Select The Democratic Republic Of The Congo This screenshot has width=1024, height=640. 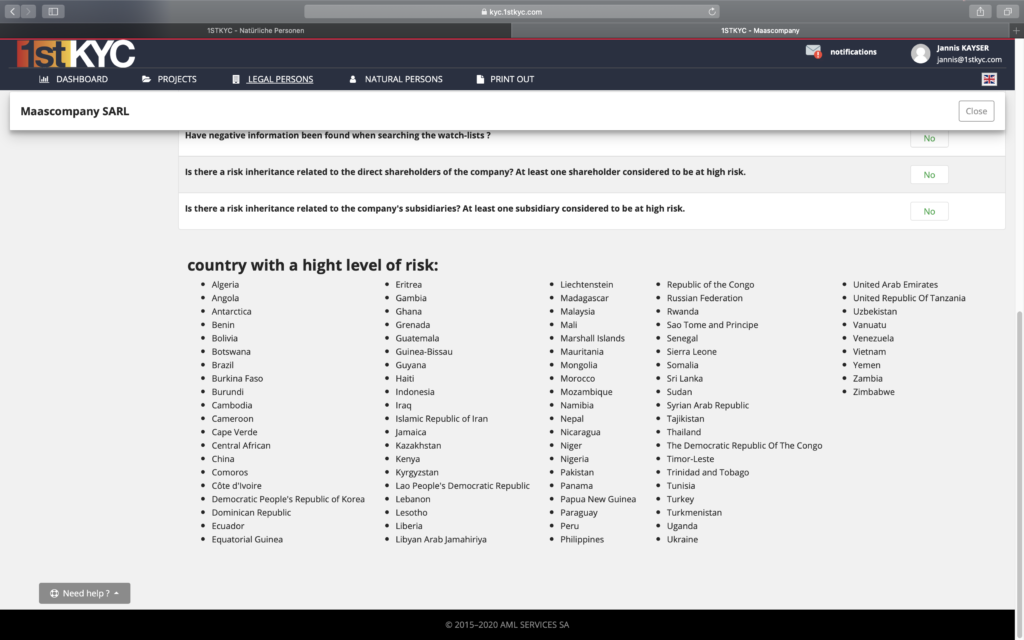(x=744, y=445)
